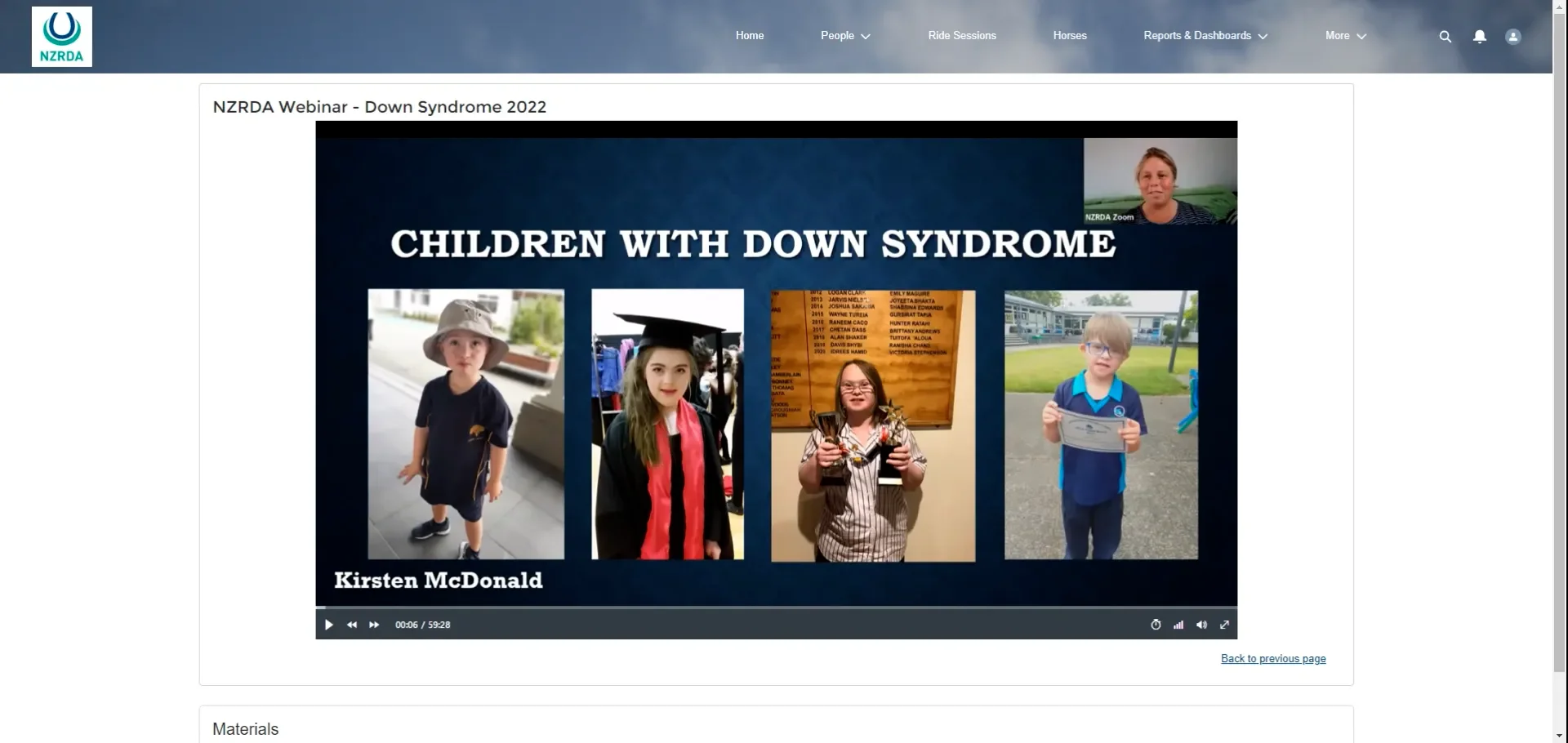Click the Back to previous page link
The height and width of the screenshot is (743, 1568).
tap(1272, 658)
